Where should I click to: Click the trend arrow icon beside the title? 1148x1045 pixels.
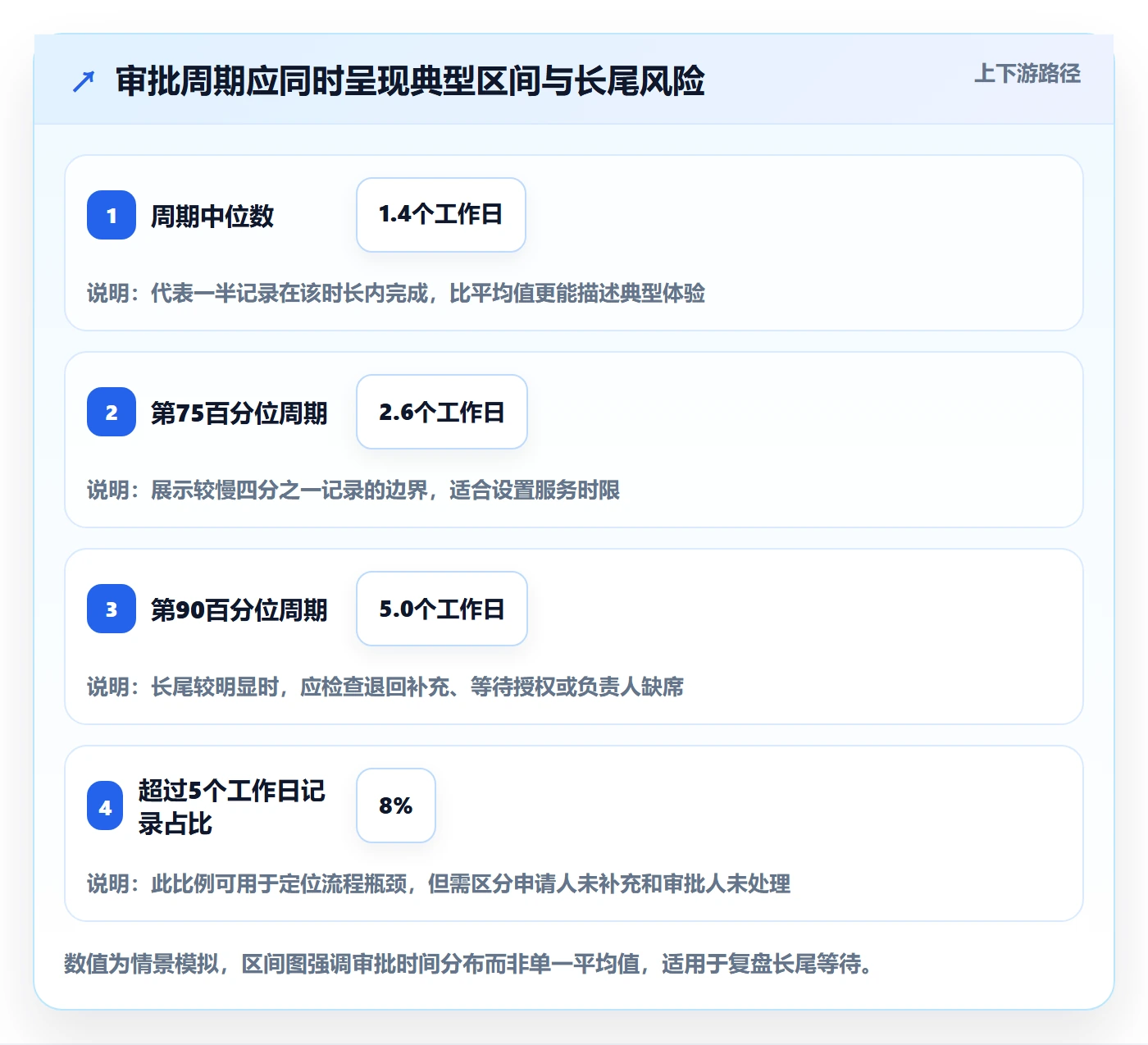tap(84, 81)
